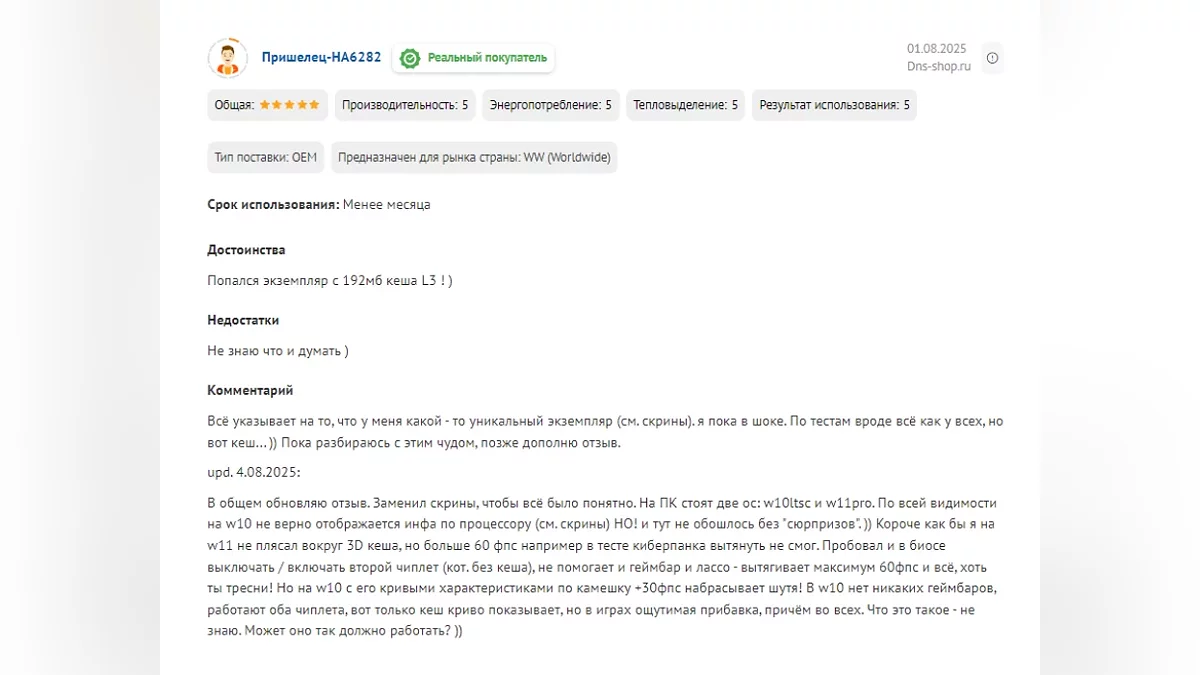Click the Общая rating label
Viewport: 1200px width, 675px height.
[x=234, y=105]
